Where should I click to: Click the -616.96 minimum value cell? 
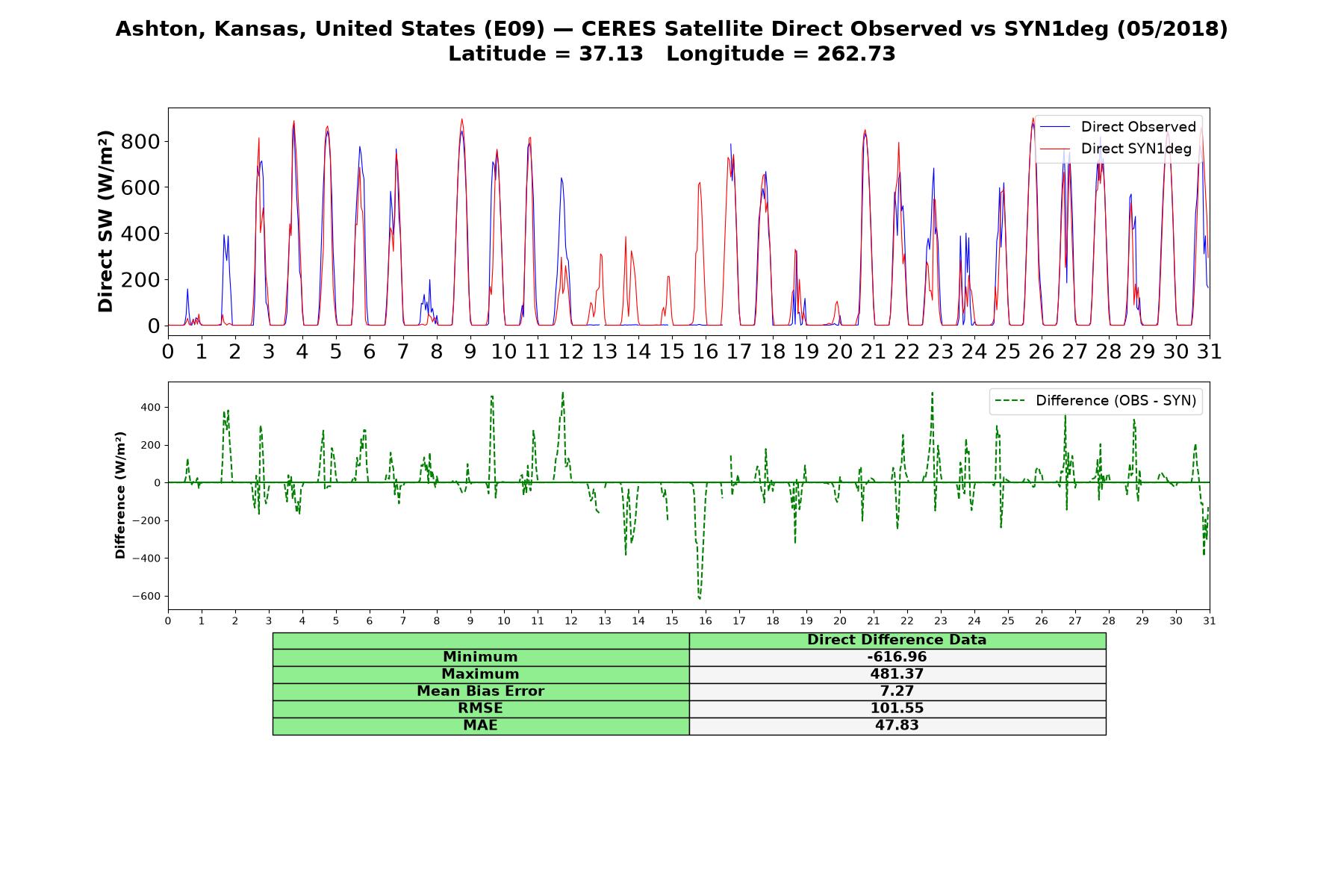tap(897, 657)
